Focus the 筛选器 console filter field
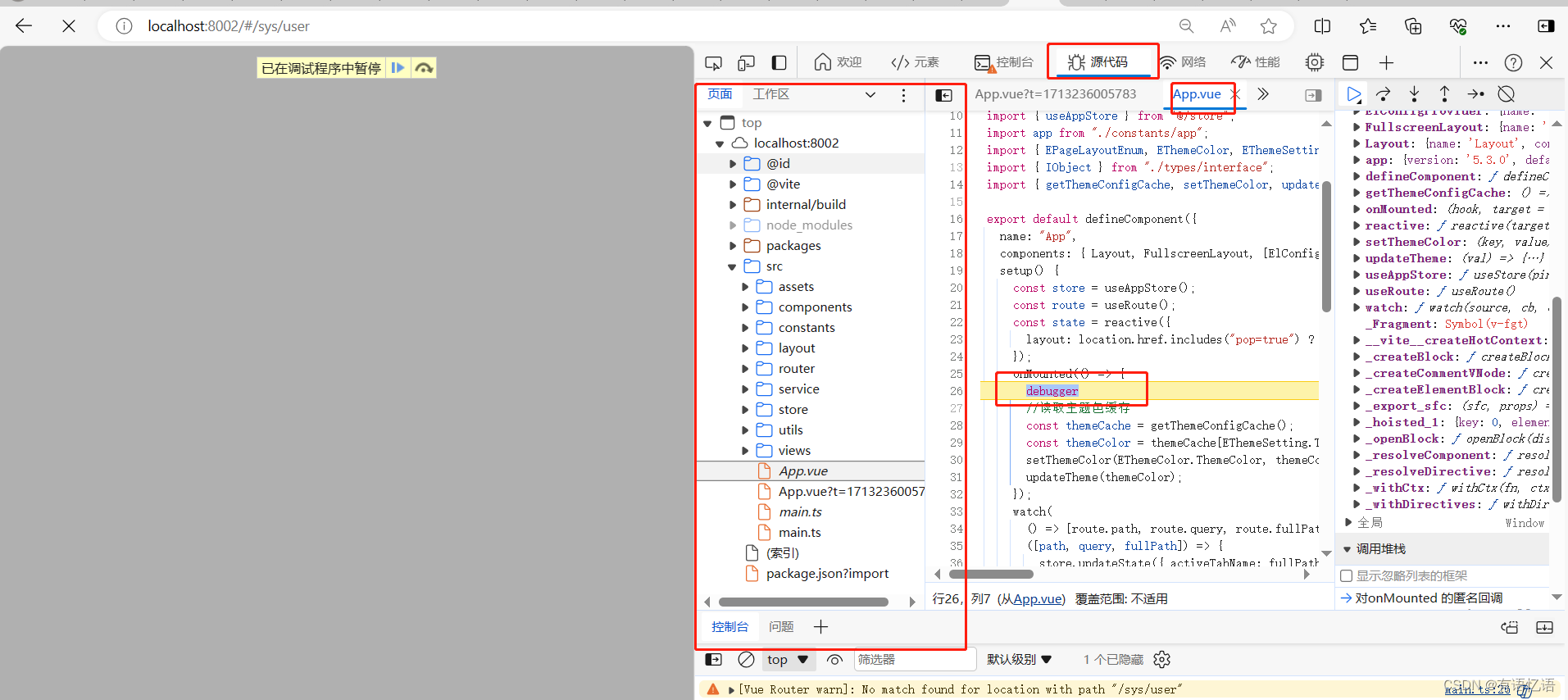The height and width of the screenshot is (700, 1568). (x=915, y=659)
